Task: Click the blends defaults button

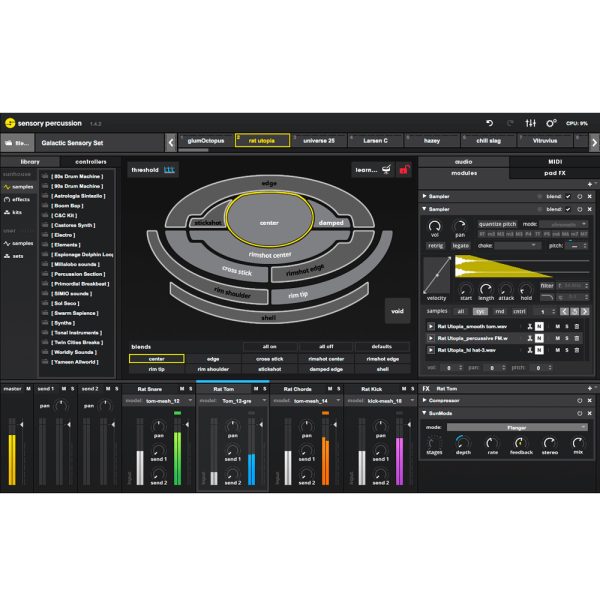Action: 382,347
